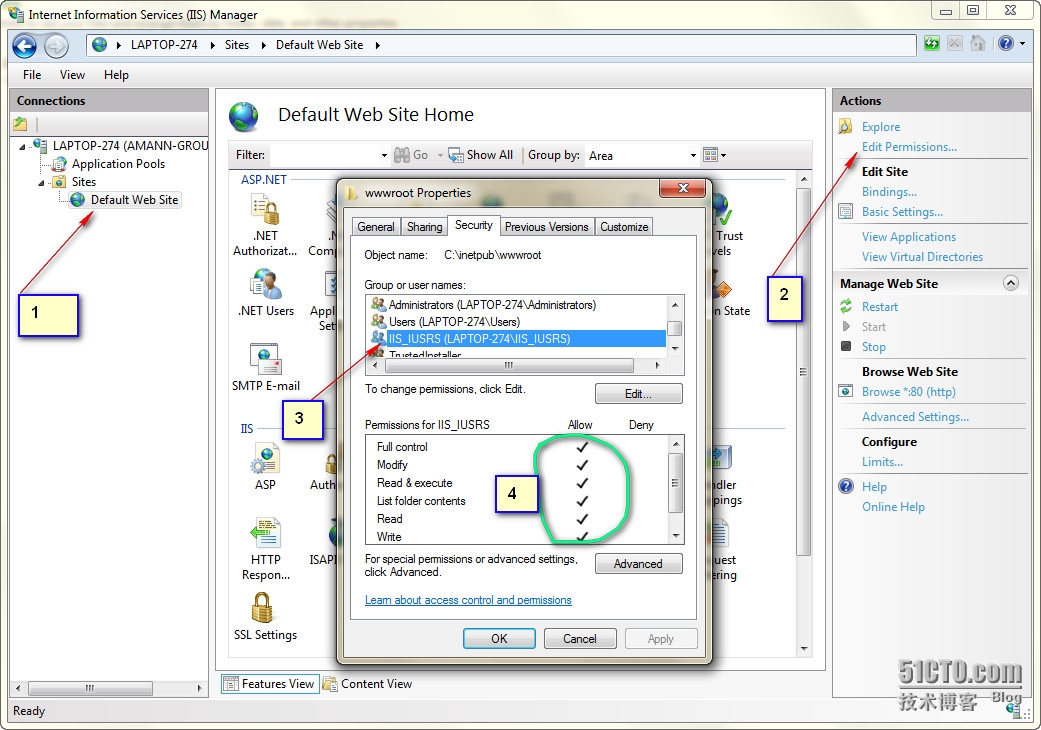Collapse the LAPTOP-274 server tree node
This screenshot has height=730, width=1041.
pos(22,146)
